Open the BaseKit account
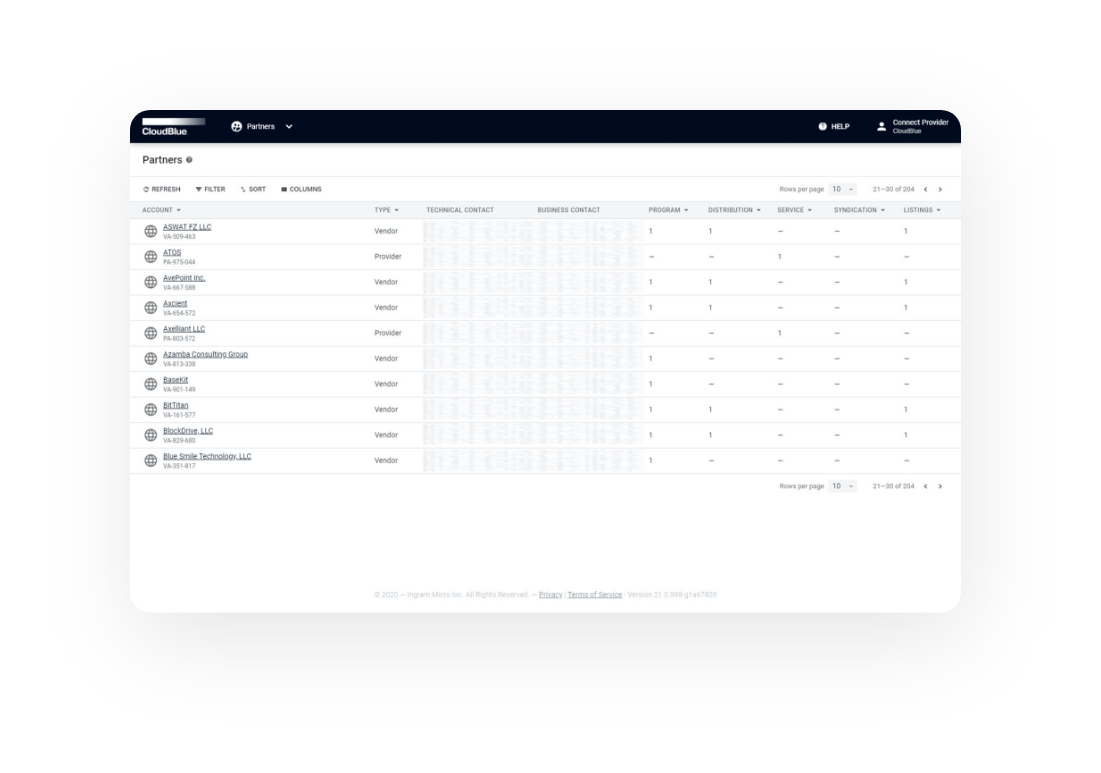The image size is (1101, 773). (176, 380)
